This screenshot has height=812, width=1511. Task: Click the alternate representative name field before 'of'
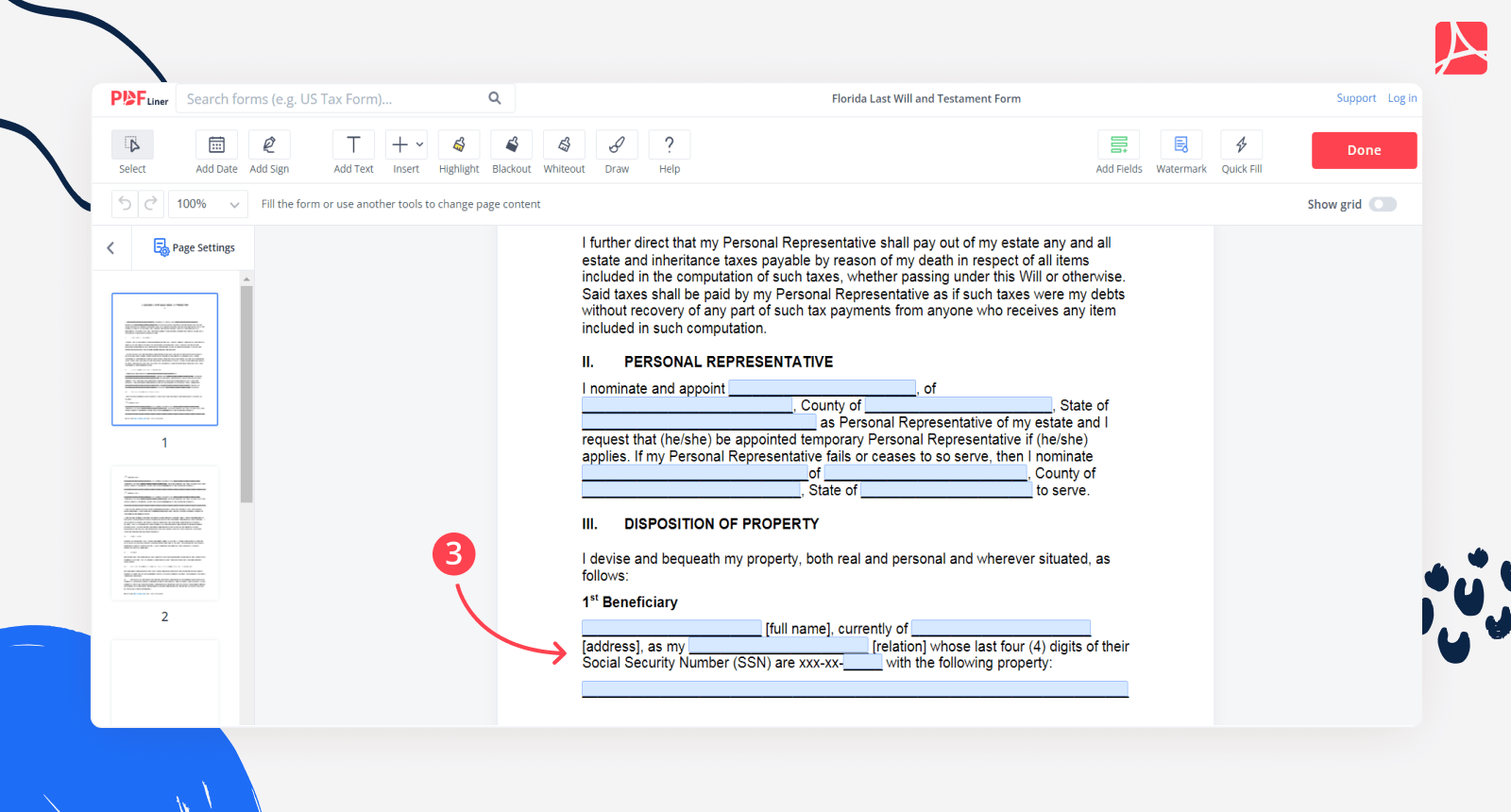pyautogui.click(x=695, y=473)
